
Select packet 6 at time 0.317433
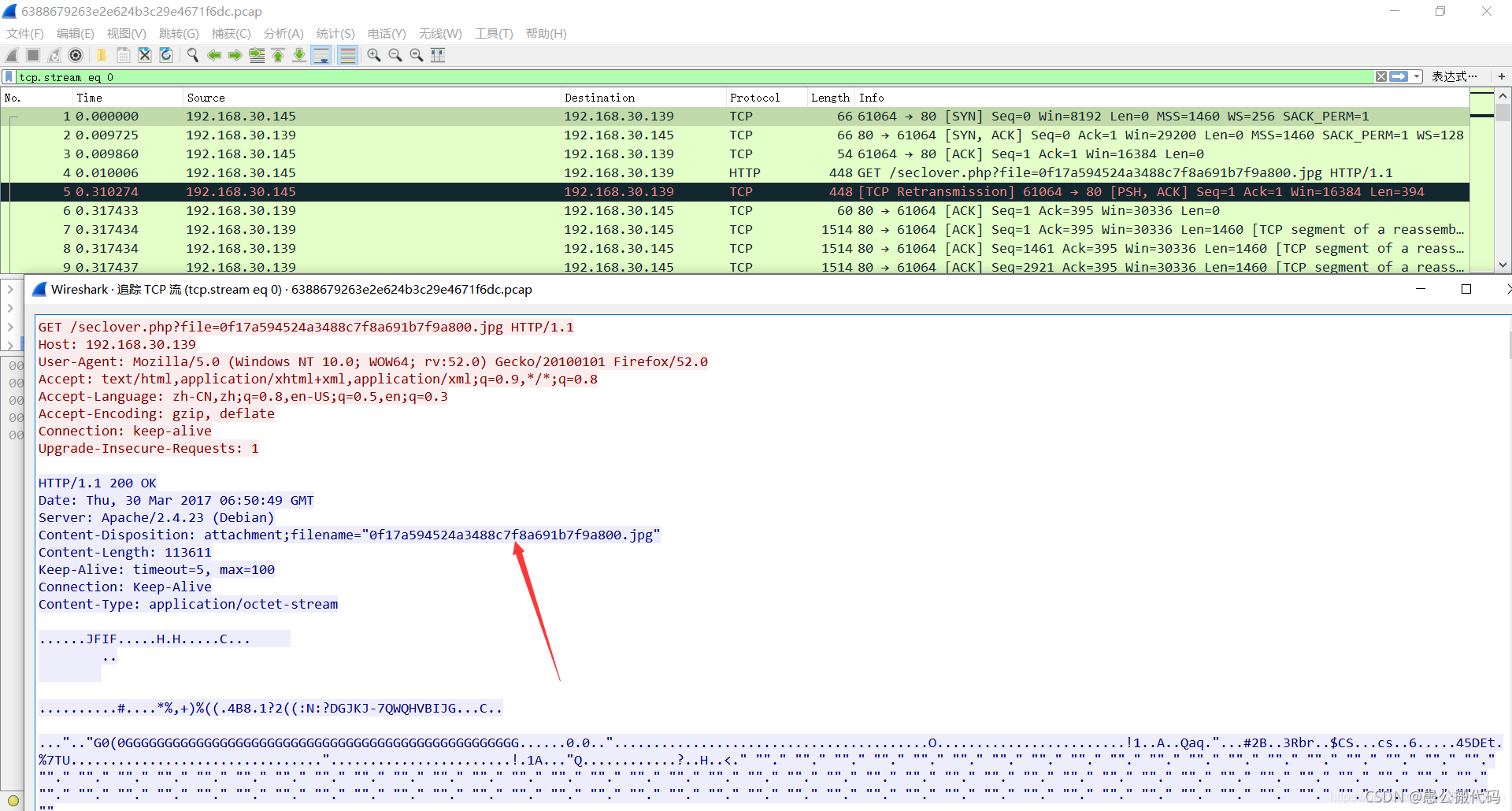[x=735, y=211]
